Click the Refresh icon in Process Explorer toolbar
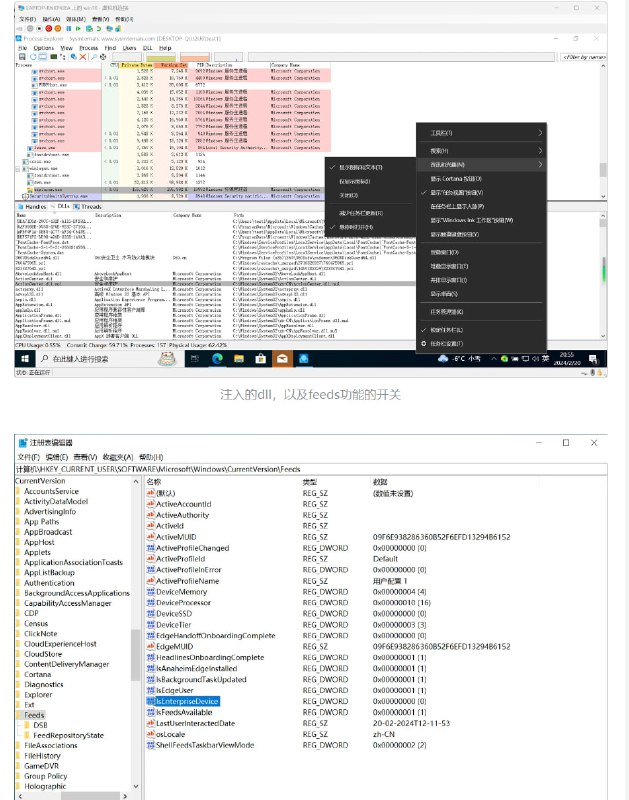 coord(33,57)
